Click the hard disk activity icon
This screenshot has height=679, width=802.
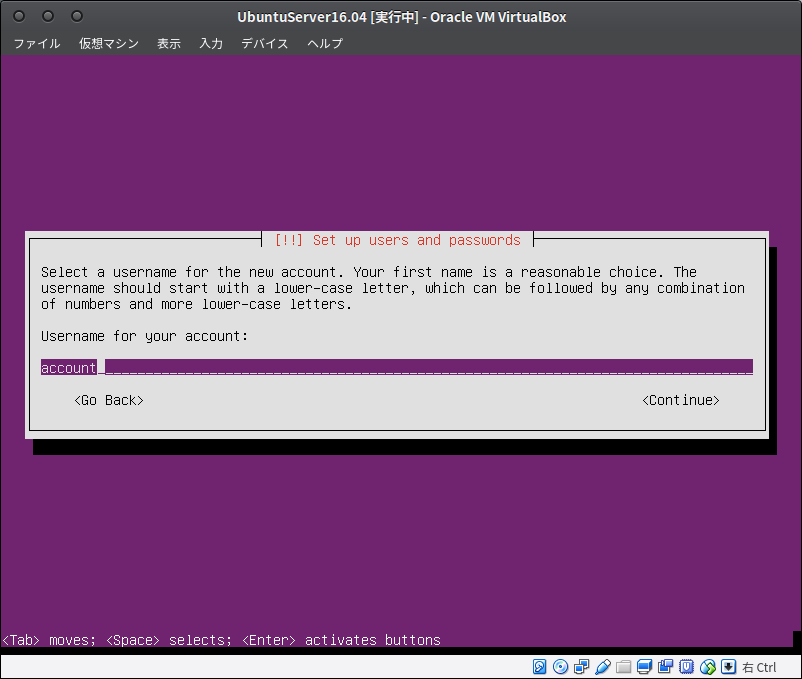[540, 667]
